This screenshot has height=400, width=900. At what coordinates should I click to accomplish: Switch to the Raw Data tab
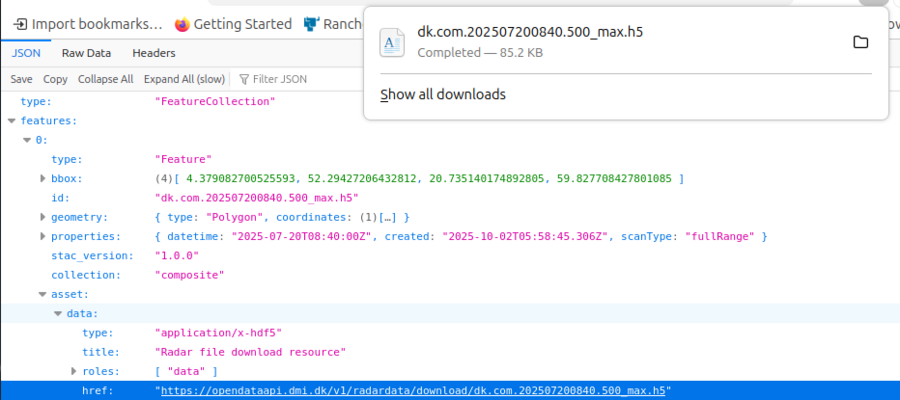coord(86,53)
